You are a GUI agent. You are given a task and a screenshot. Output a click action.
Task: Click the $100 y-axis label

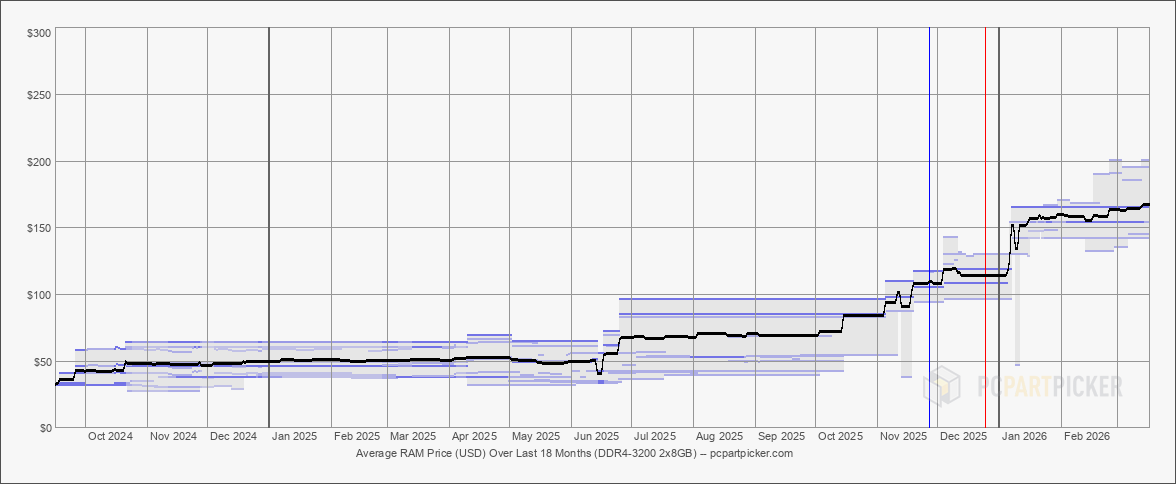41,295
